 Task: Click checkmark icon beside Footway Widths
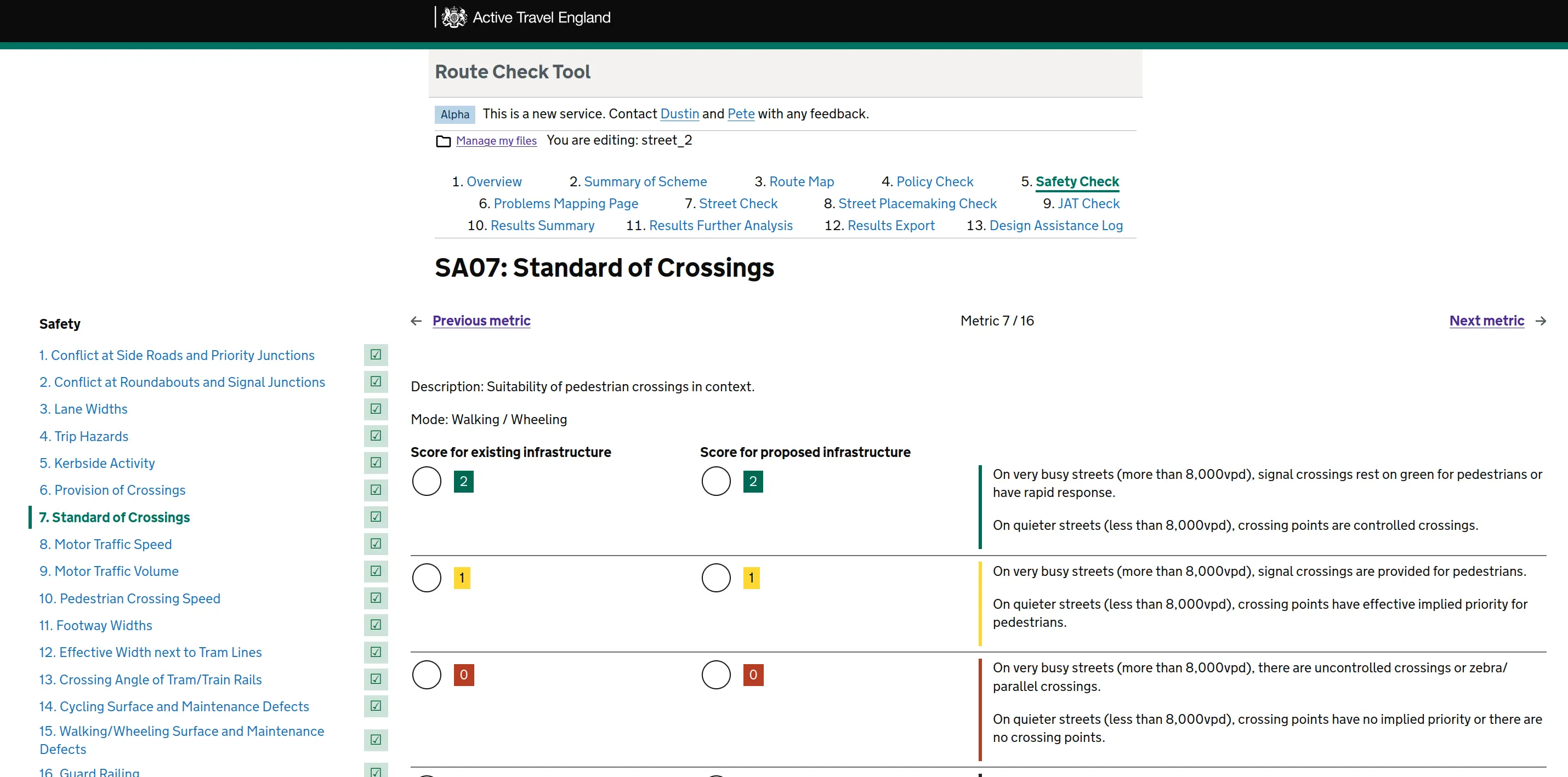(x=376, y=625)
